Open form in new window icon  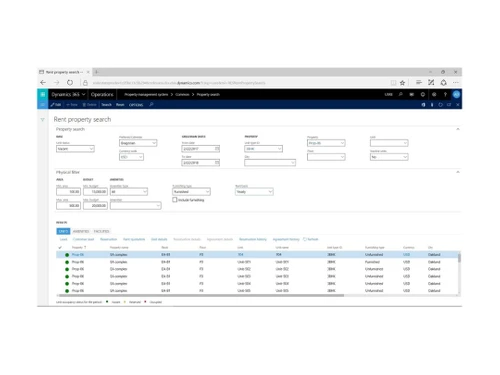pos(449,105)
